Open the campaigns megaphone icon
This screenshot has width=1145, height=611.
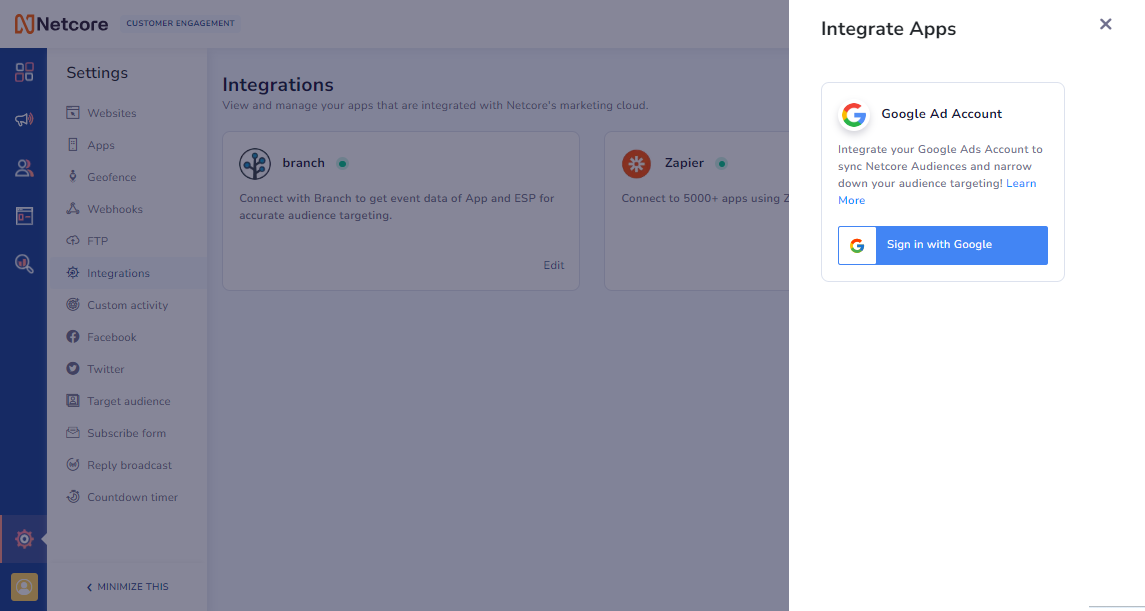point(24,120)
